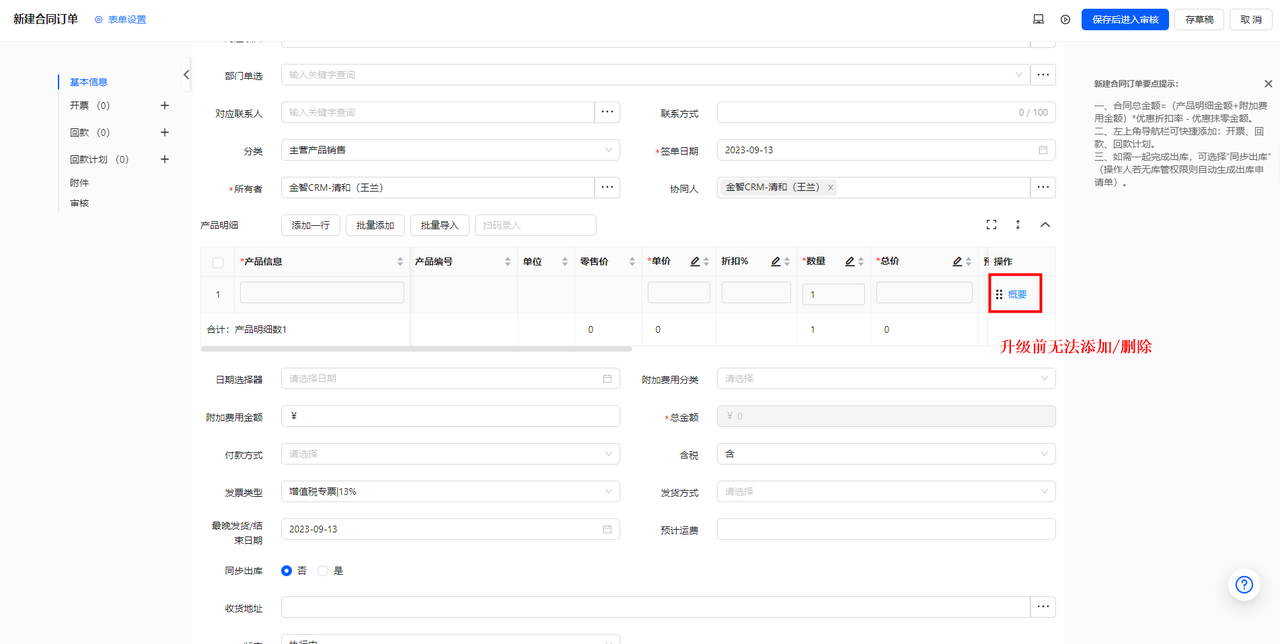Image resolution: width=1280 pixels, height=644 pixels.
Task: Click edit pencil icon in 折扣% column
Action: pyautogui.click(x=775, y=261)
